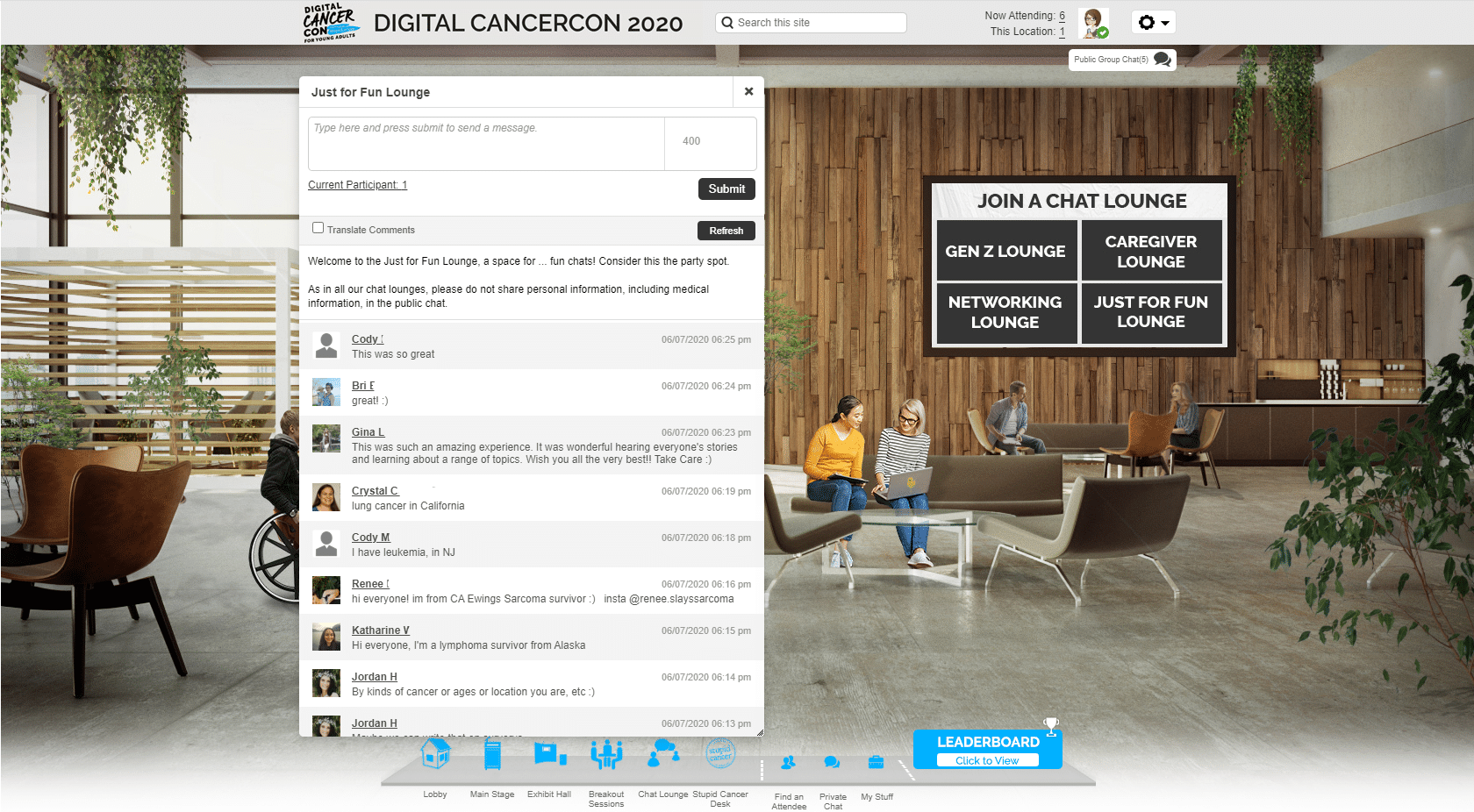Open Gina L profile link
Image resolution: width=1474 pixels, height=812 pixels.
coord(368,432)
